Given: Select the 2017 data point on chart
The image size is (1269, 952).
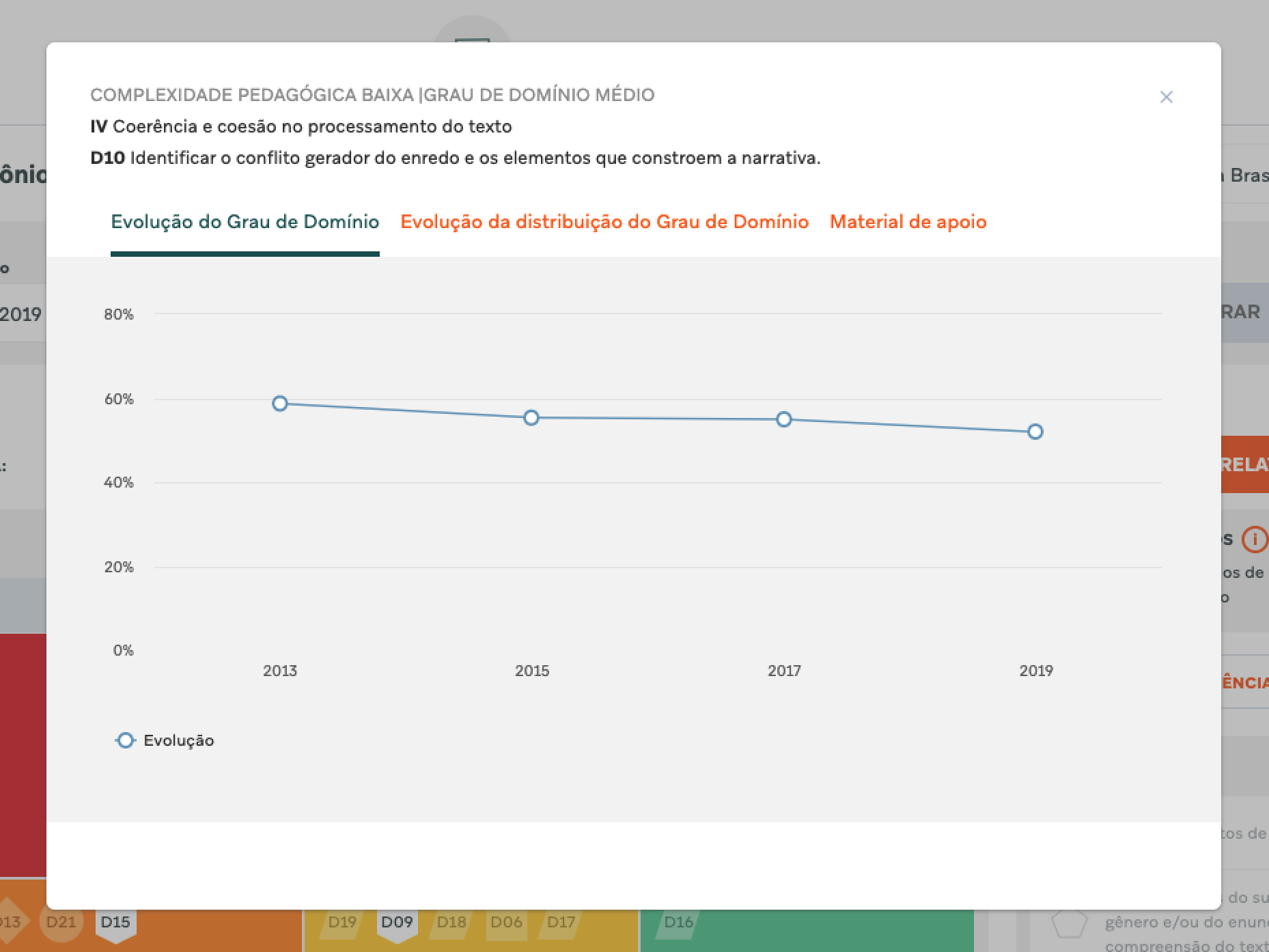Looking at the screenshot, I should (784, 419).
